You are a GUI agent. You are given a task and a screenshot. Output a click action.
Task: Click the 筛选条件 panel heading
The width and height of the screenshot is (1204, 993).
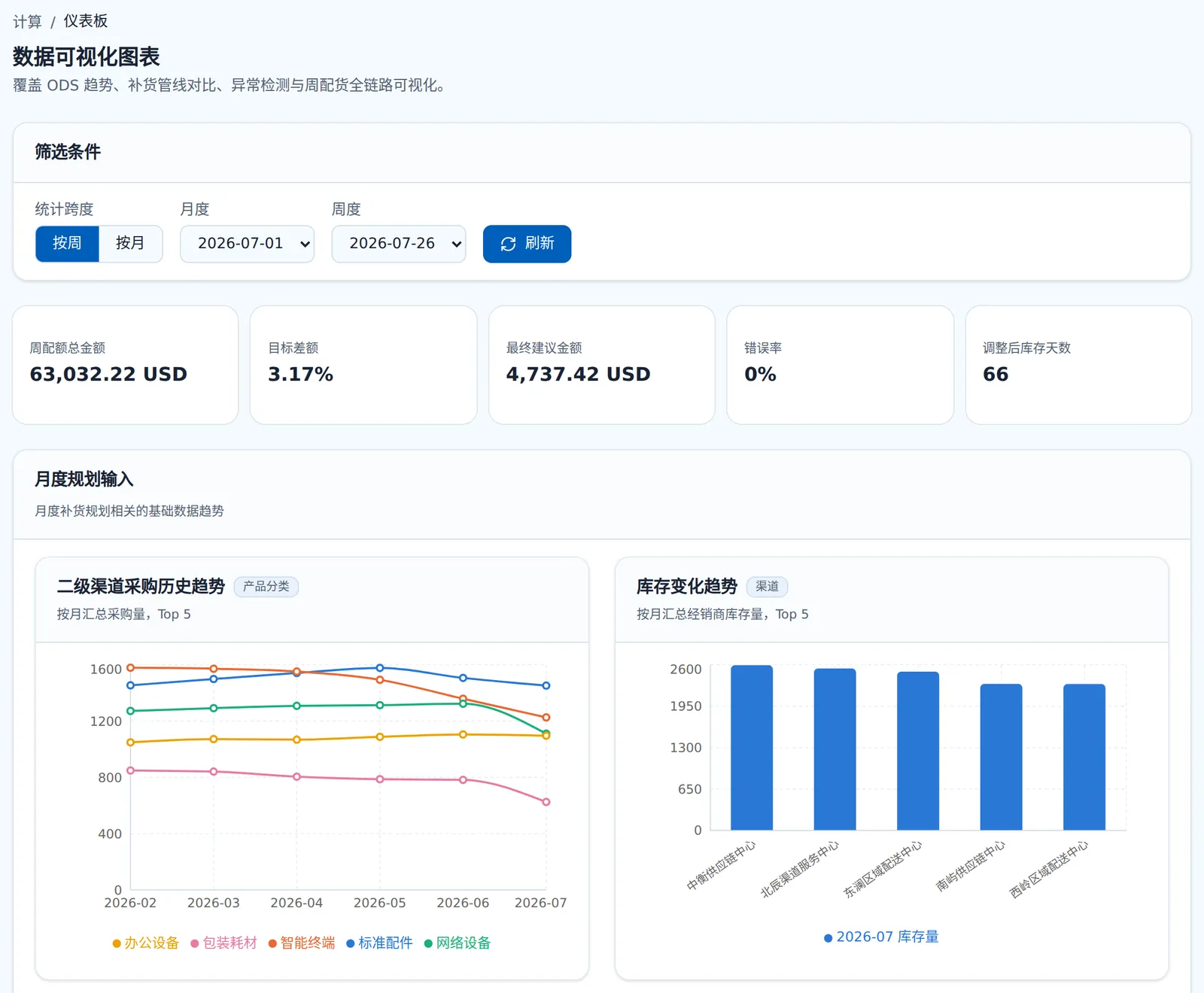pyautogui.click(x=68, y=152)
